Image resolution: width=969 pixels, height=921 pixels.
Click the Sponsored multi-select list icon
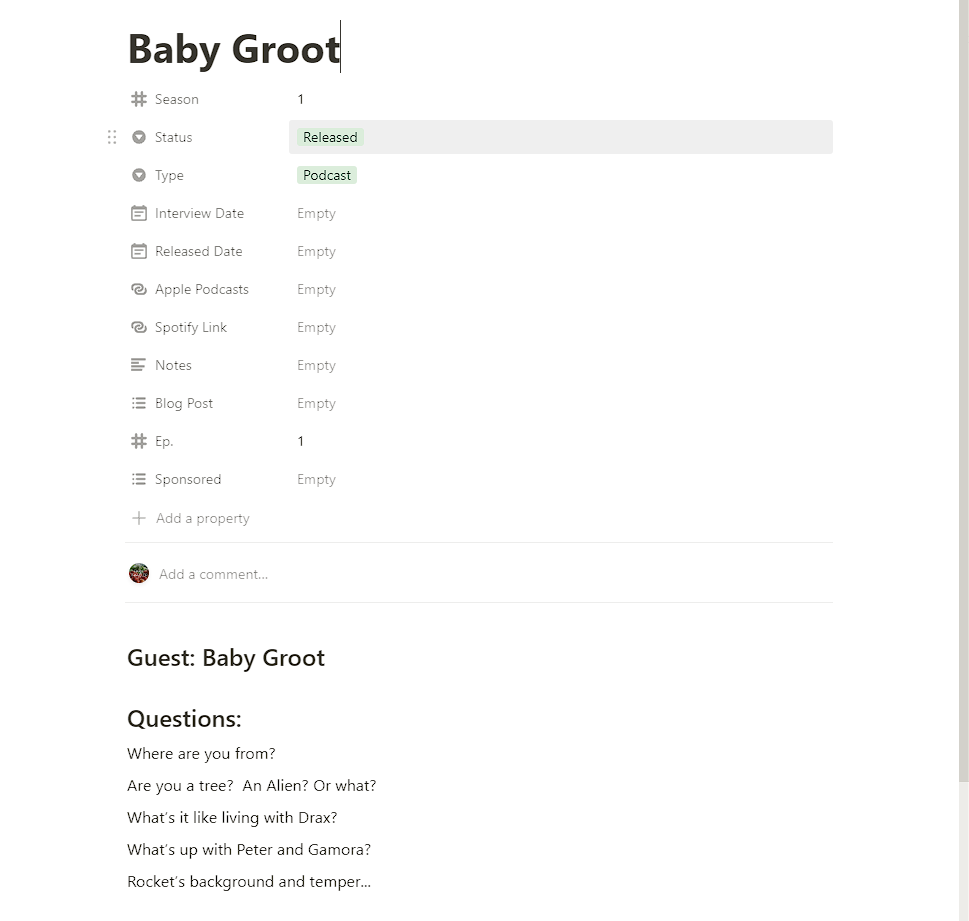(139, 479)
